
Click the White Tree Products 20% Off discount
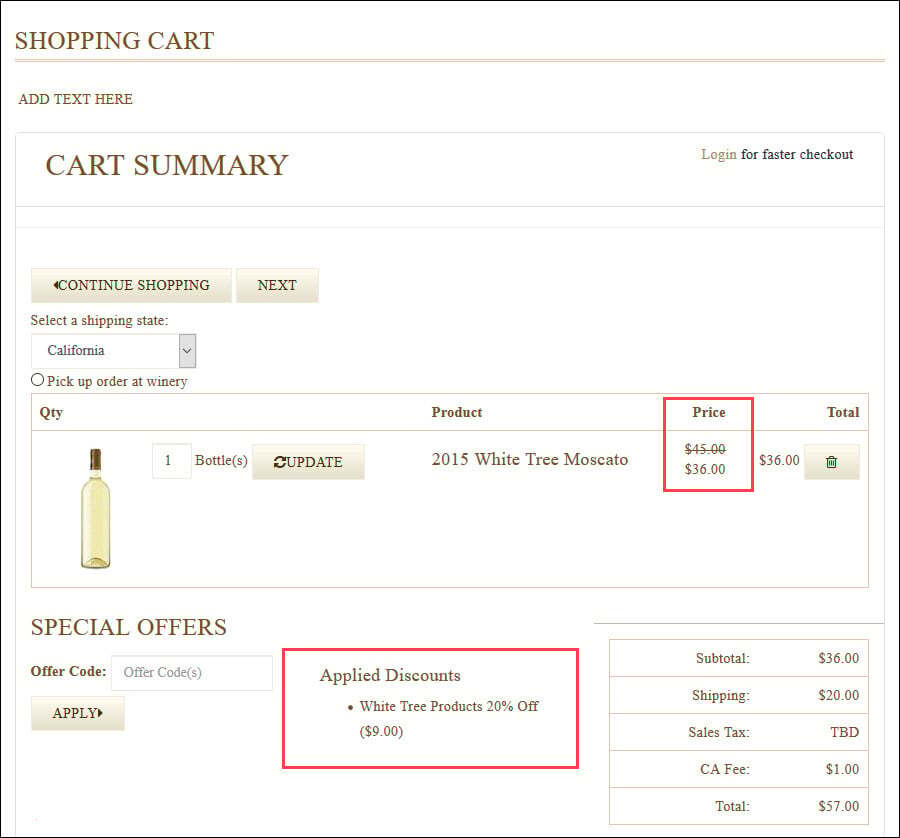449,706
